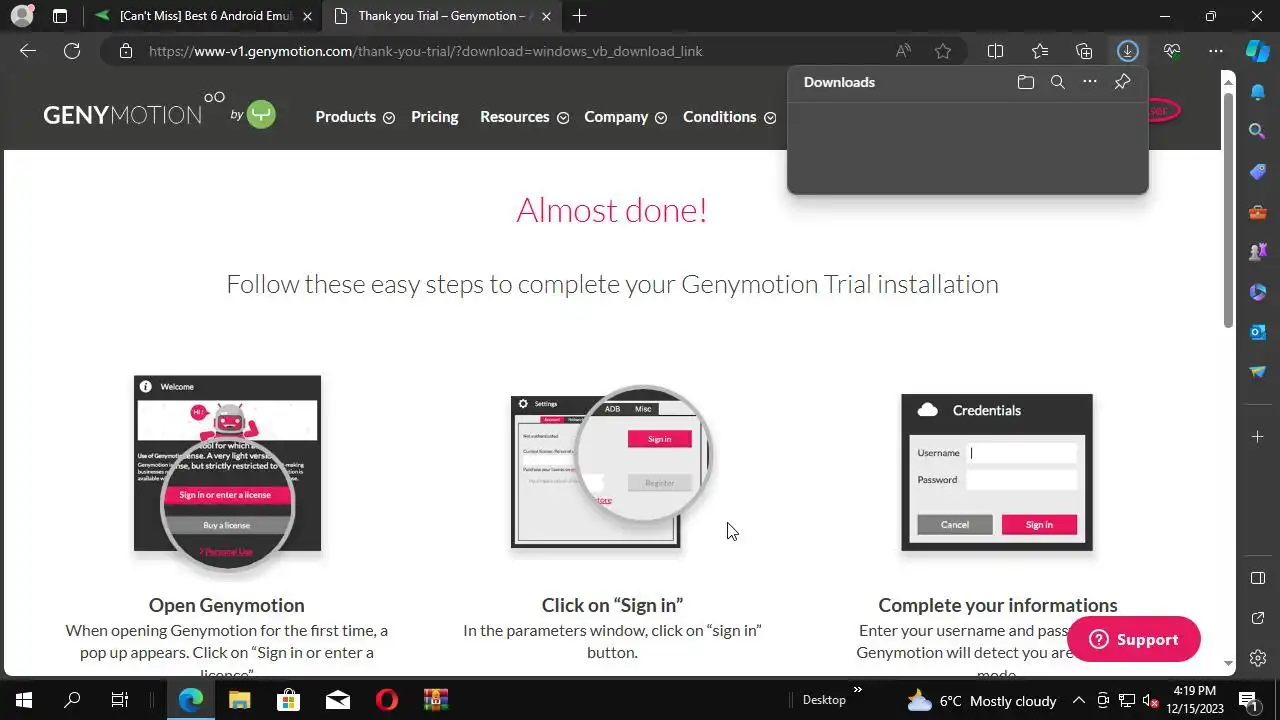This screenshot has height=720, width=1280.
Task: Open the Action Center notifications
Action: click(x=1247, y=700)
